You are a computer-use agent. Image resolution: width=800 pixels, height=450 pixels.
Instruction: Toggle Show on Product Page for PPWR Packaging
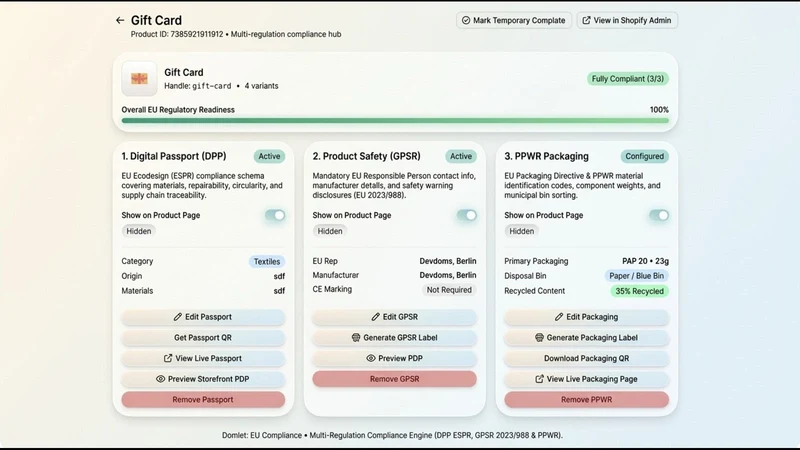(659, 215)
